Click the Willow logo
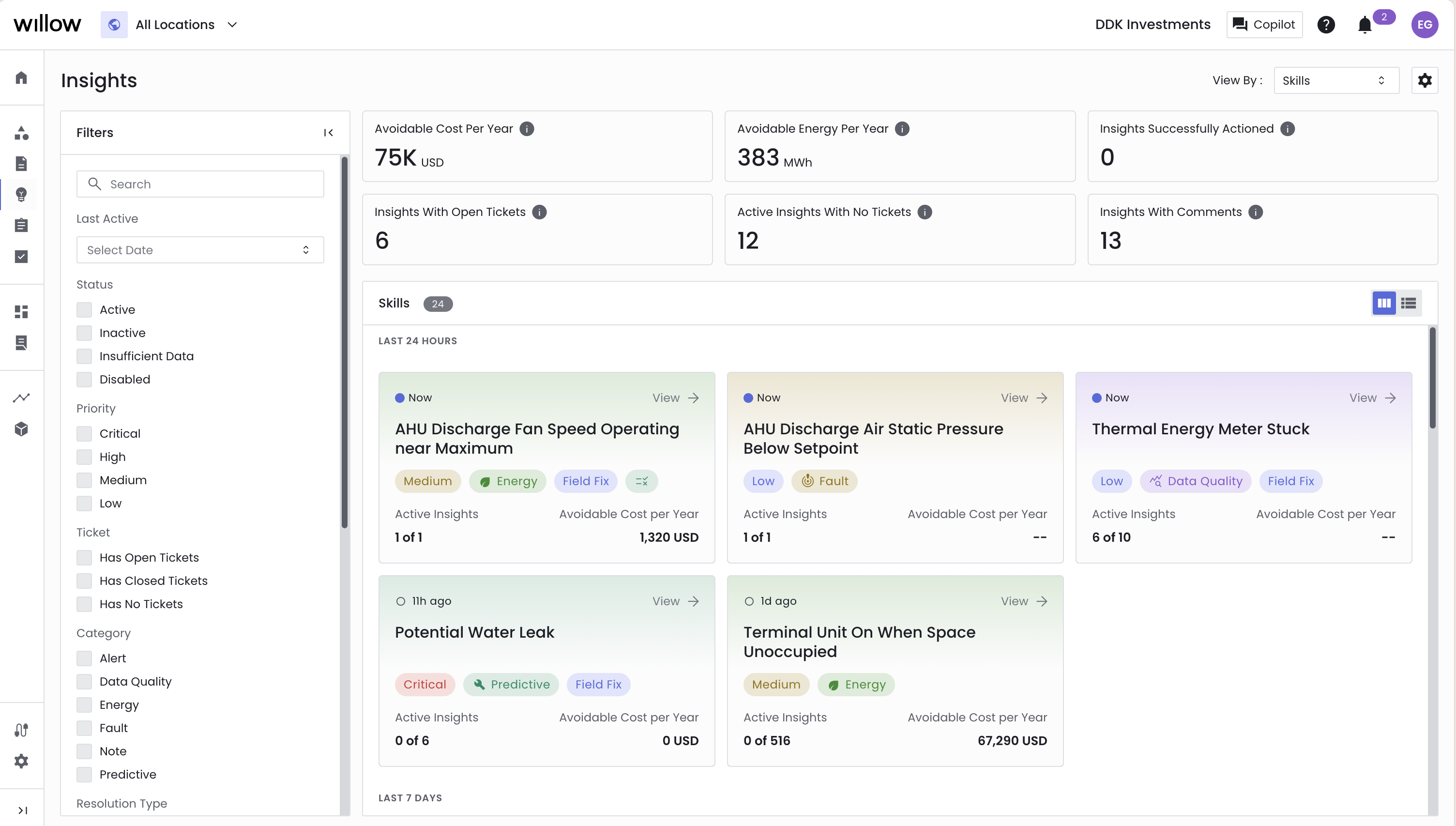The height and width of the screenshot is (826, 1456). click(47, 24)
